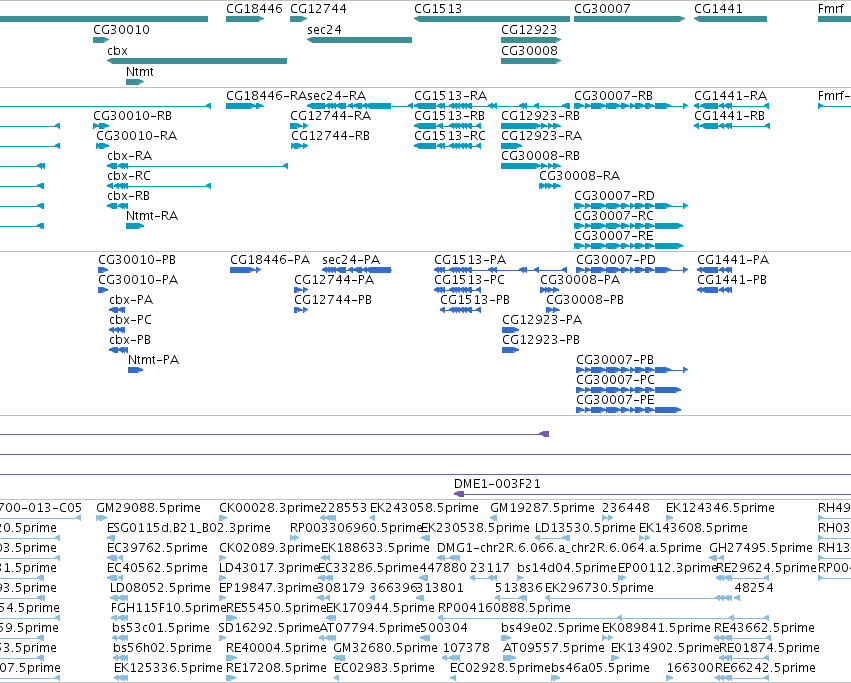
Task: Open the CG30010-RB transcript label
Action: coord(132,116)
